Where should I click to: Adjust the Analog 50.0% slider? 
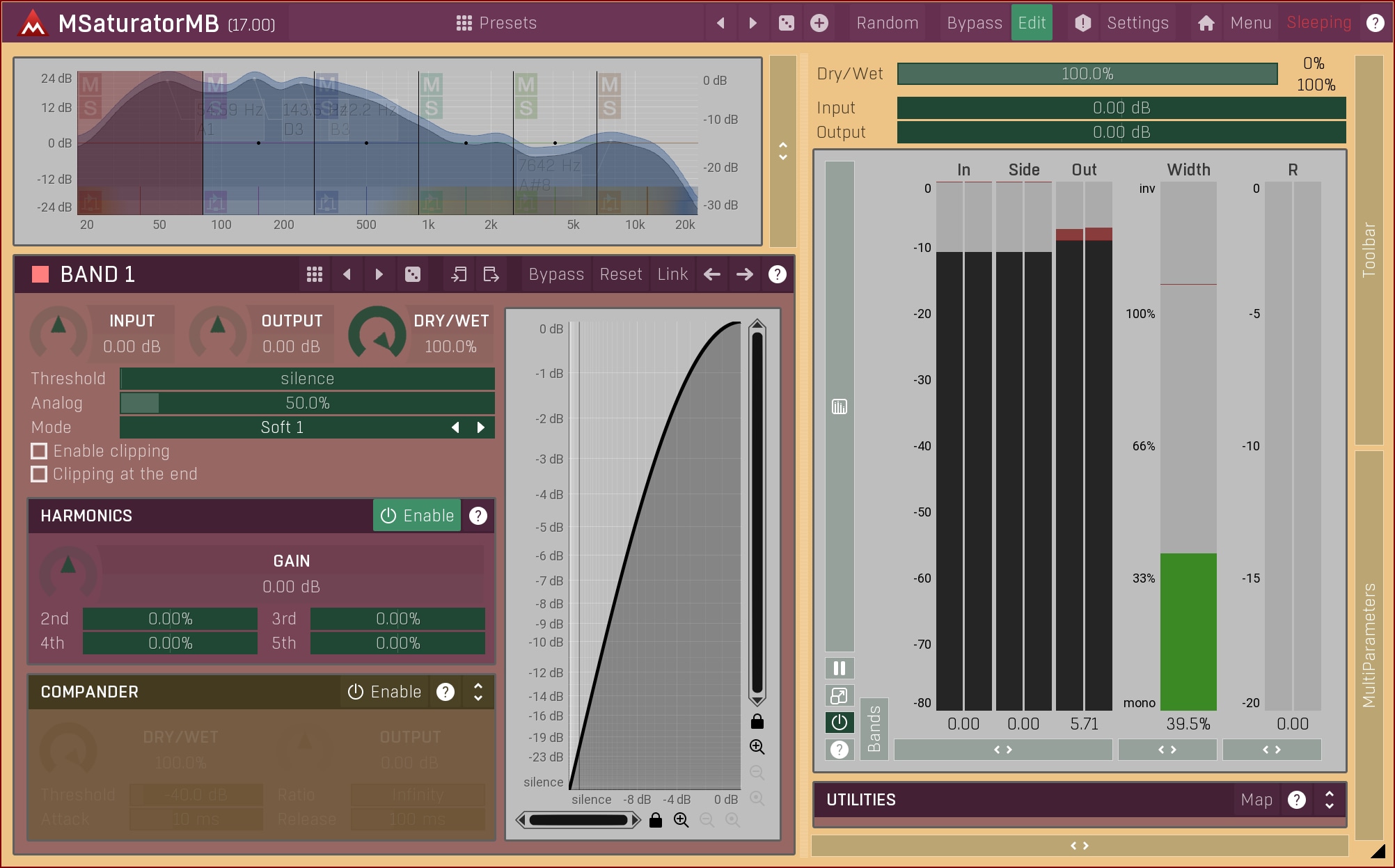[307, 403]
